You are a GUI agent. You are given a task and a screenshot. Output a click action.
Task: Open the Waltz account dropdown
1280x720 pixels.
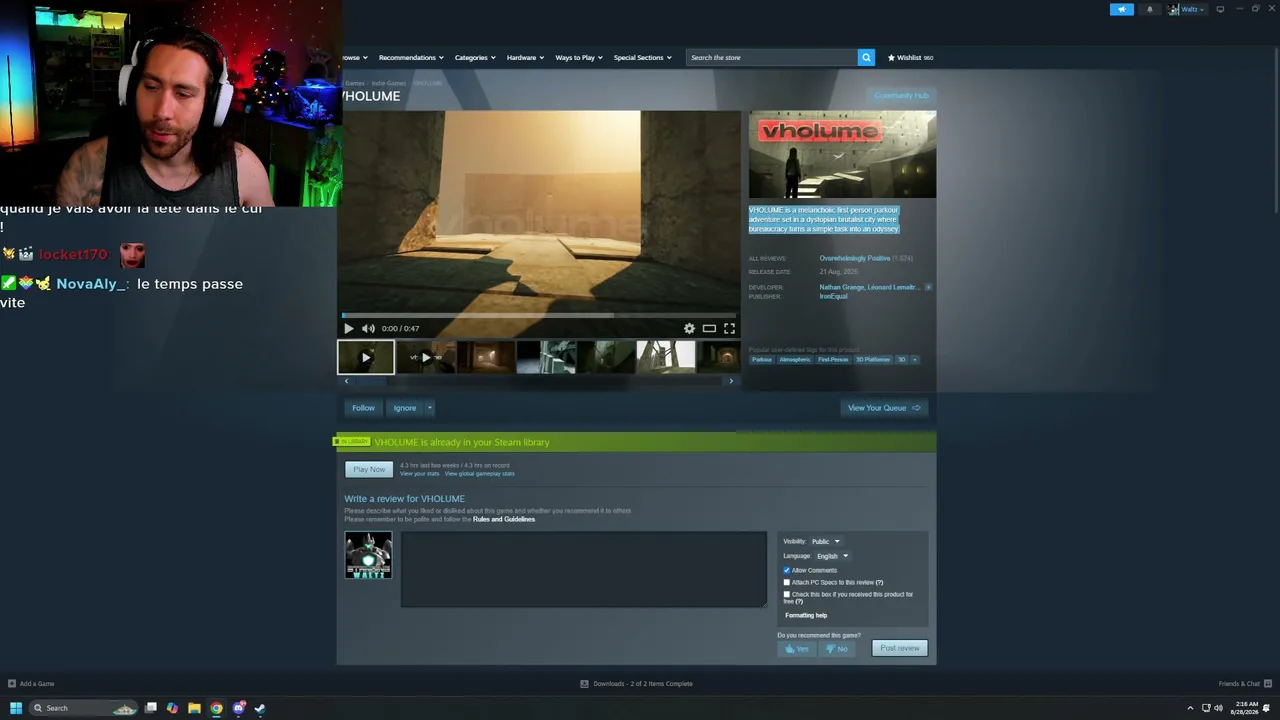[1189, 9]
